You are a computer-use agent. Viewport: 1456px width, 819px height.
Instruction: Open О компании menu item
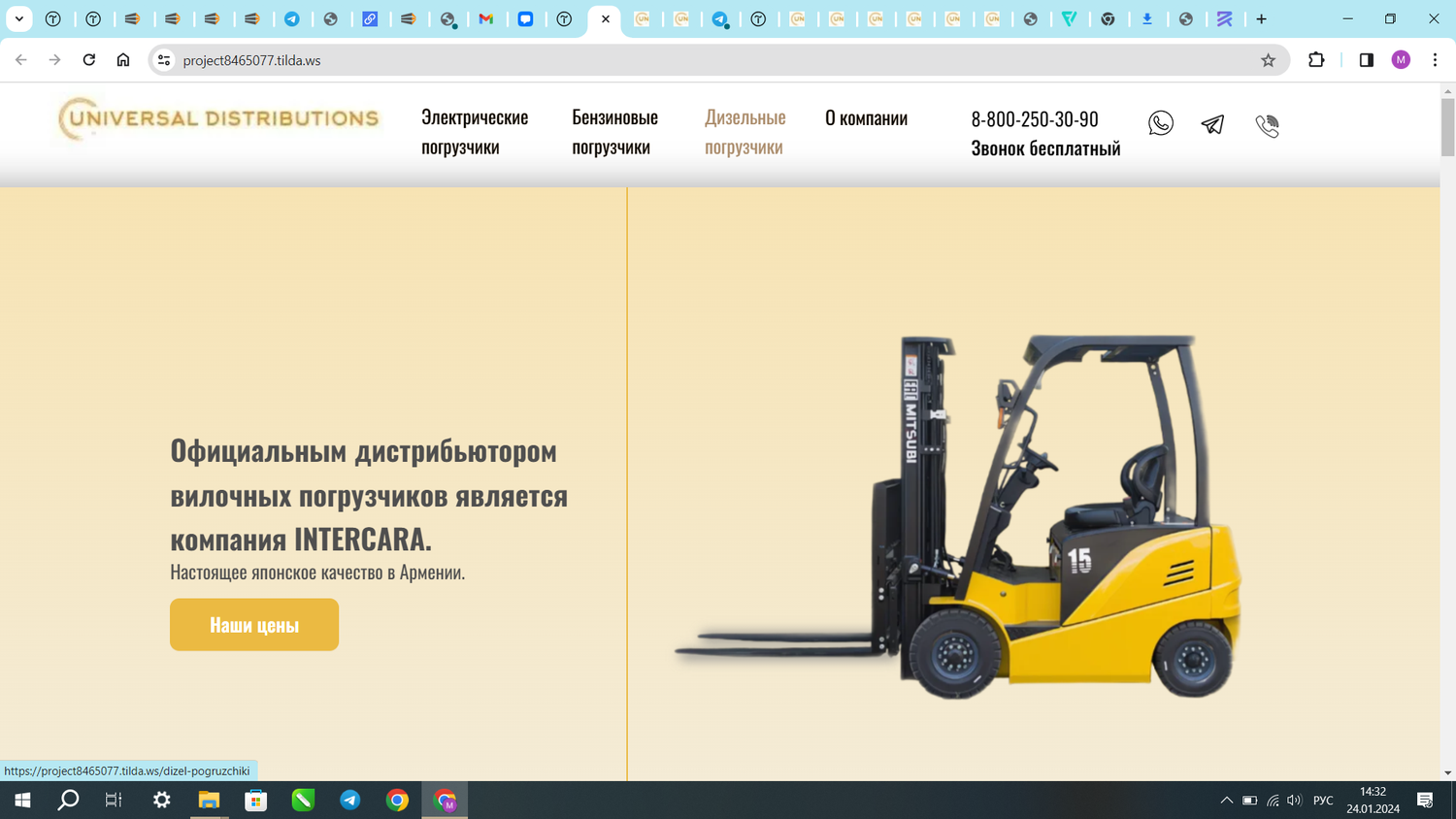point(866,117)
